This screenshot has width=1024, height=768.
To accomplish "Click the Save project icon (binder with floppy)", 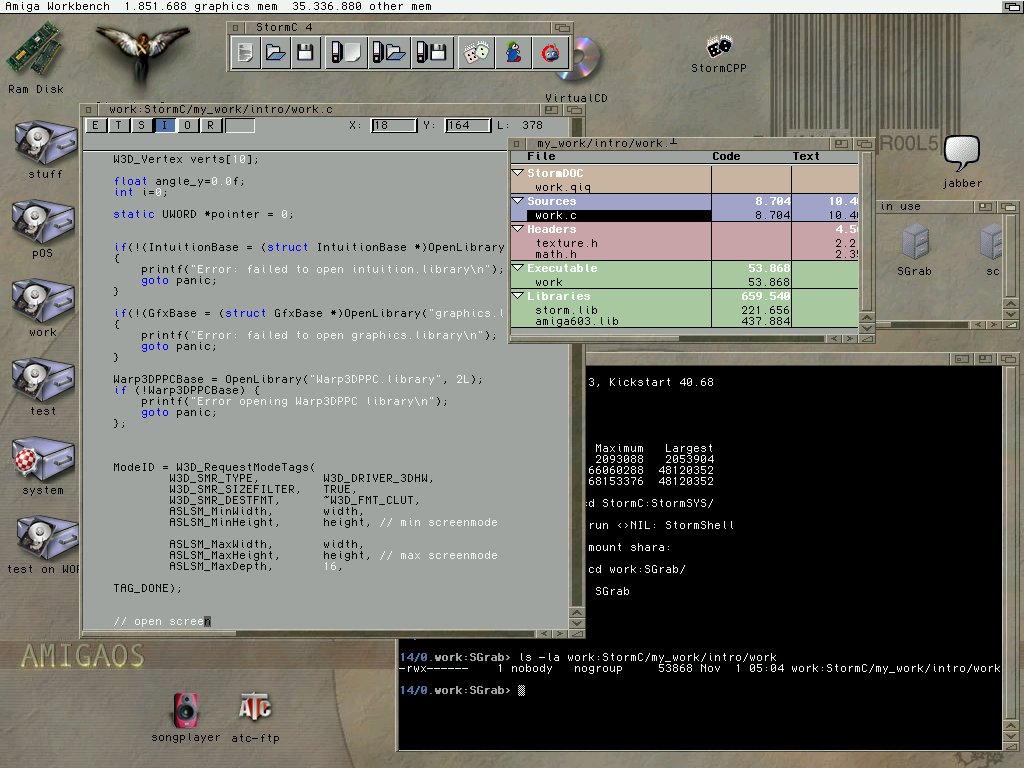I will 431,53.
